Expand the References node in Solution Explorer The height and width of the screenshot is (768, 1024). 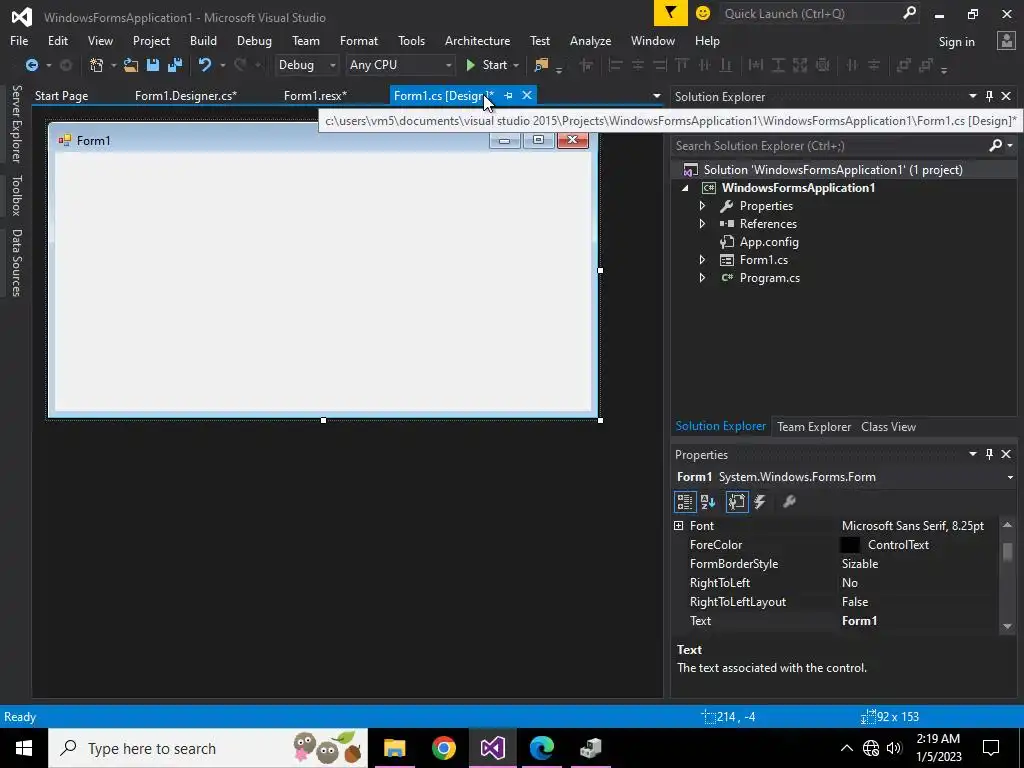702,224
